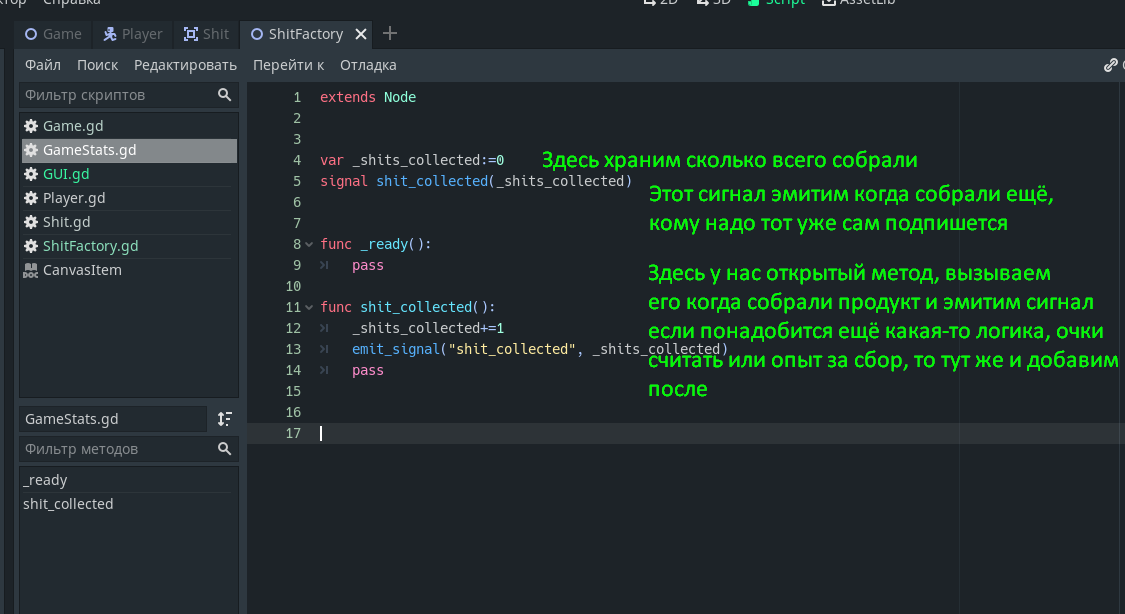The image size is (1125, 614).
Task: Open ShitFactory.gd in the script list
Action: tap(90, 246)
